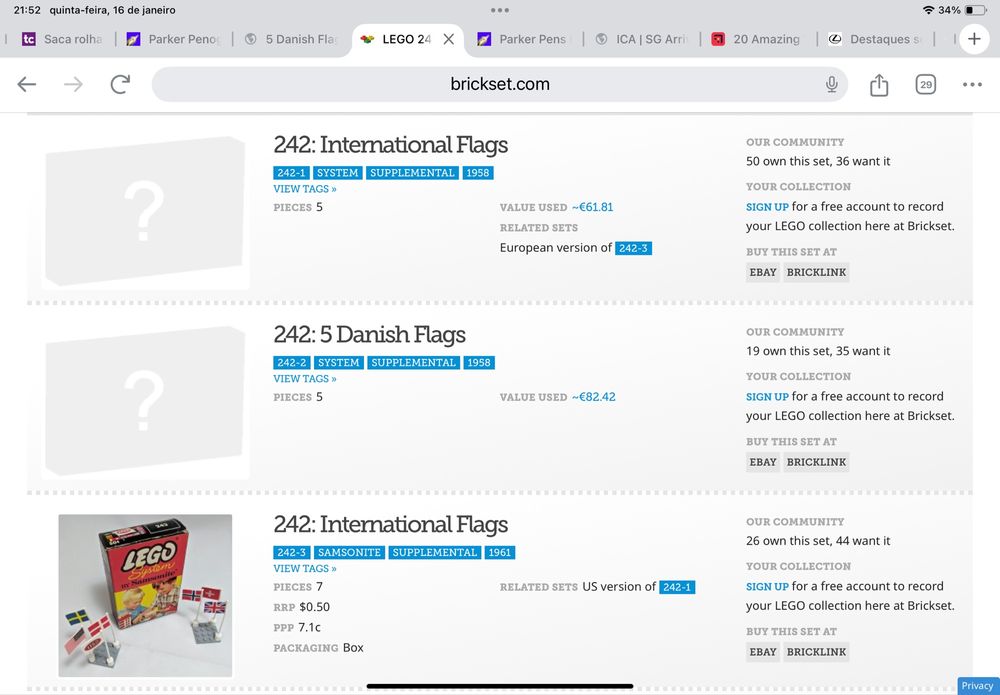Select SYSTEM tag on 242-1 set

point(337,173)
